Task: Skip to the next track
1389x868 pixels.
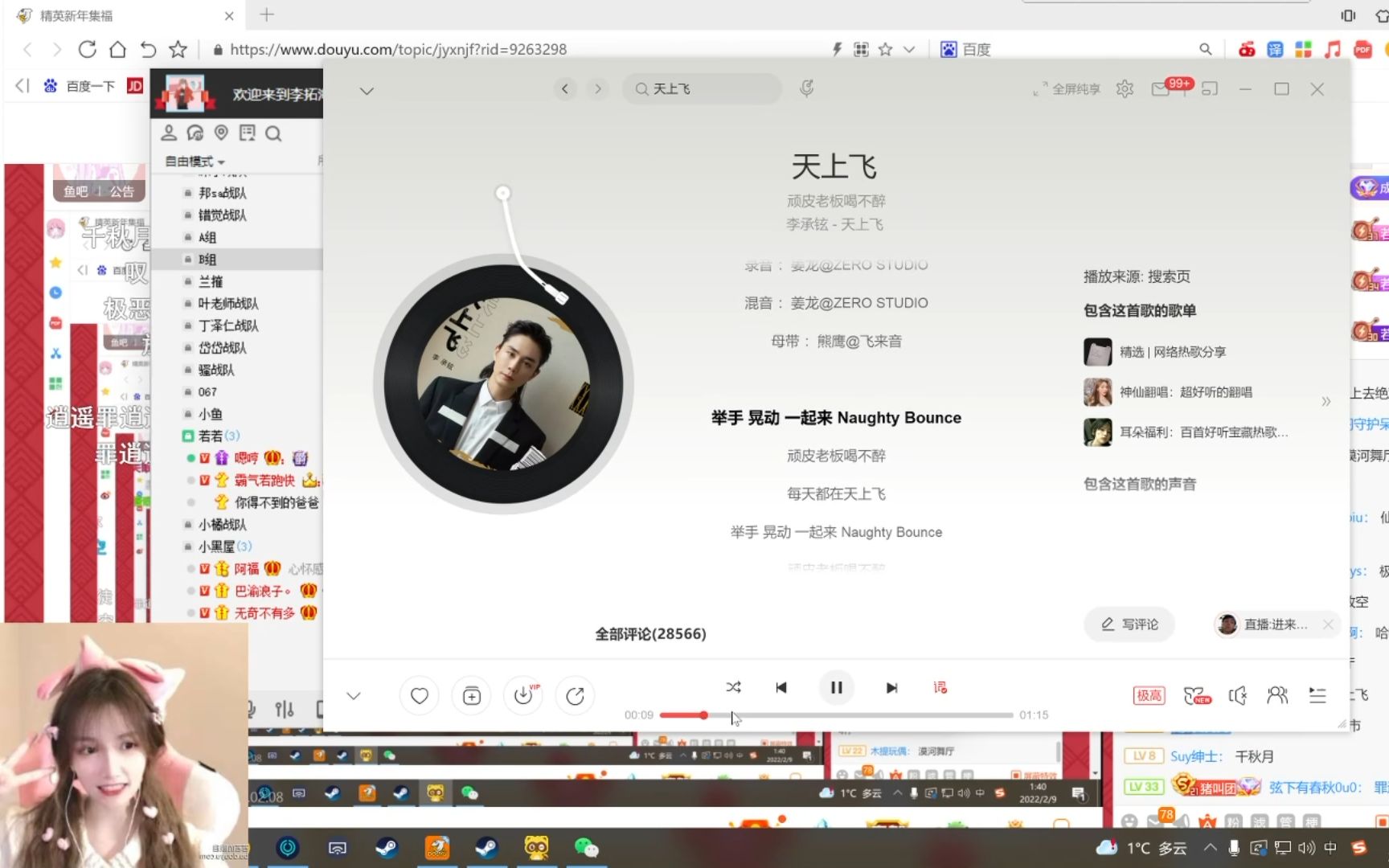Action: click(891, 688)
